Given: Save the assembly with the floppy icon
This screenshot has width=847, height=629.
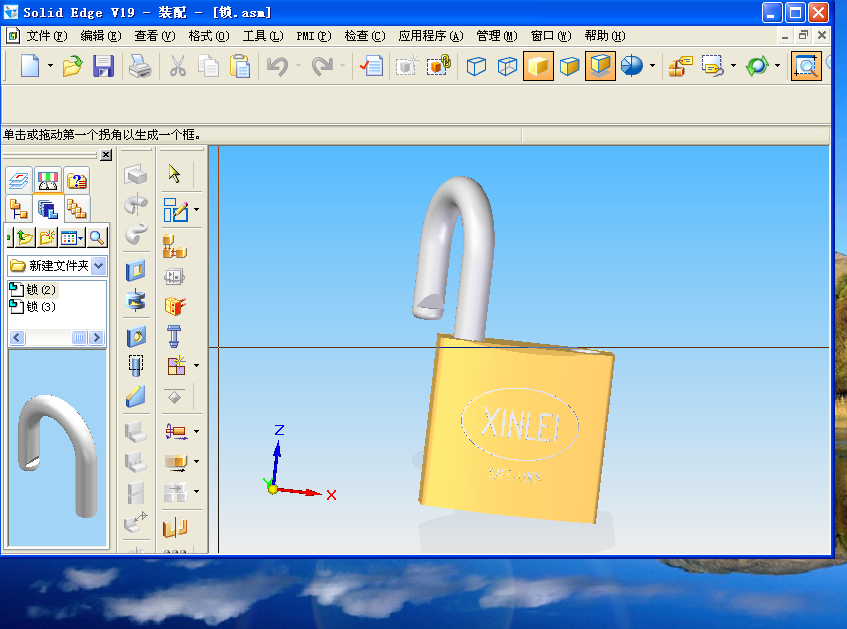Looking at the screenshot, I should (103, 66).
